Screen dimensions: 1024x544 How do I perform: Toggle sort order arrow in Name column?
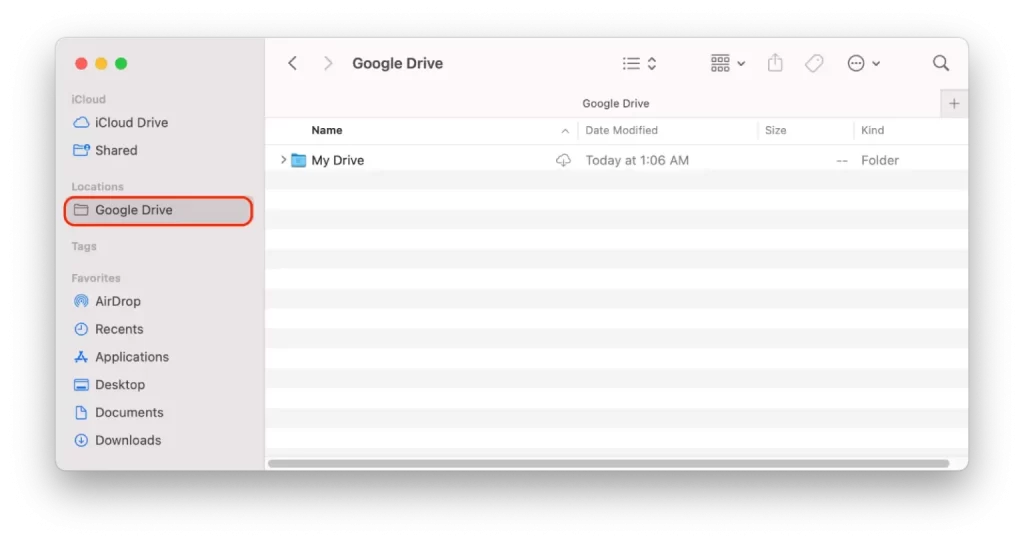coord(565,131)
